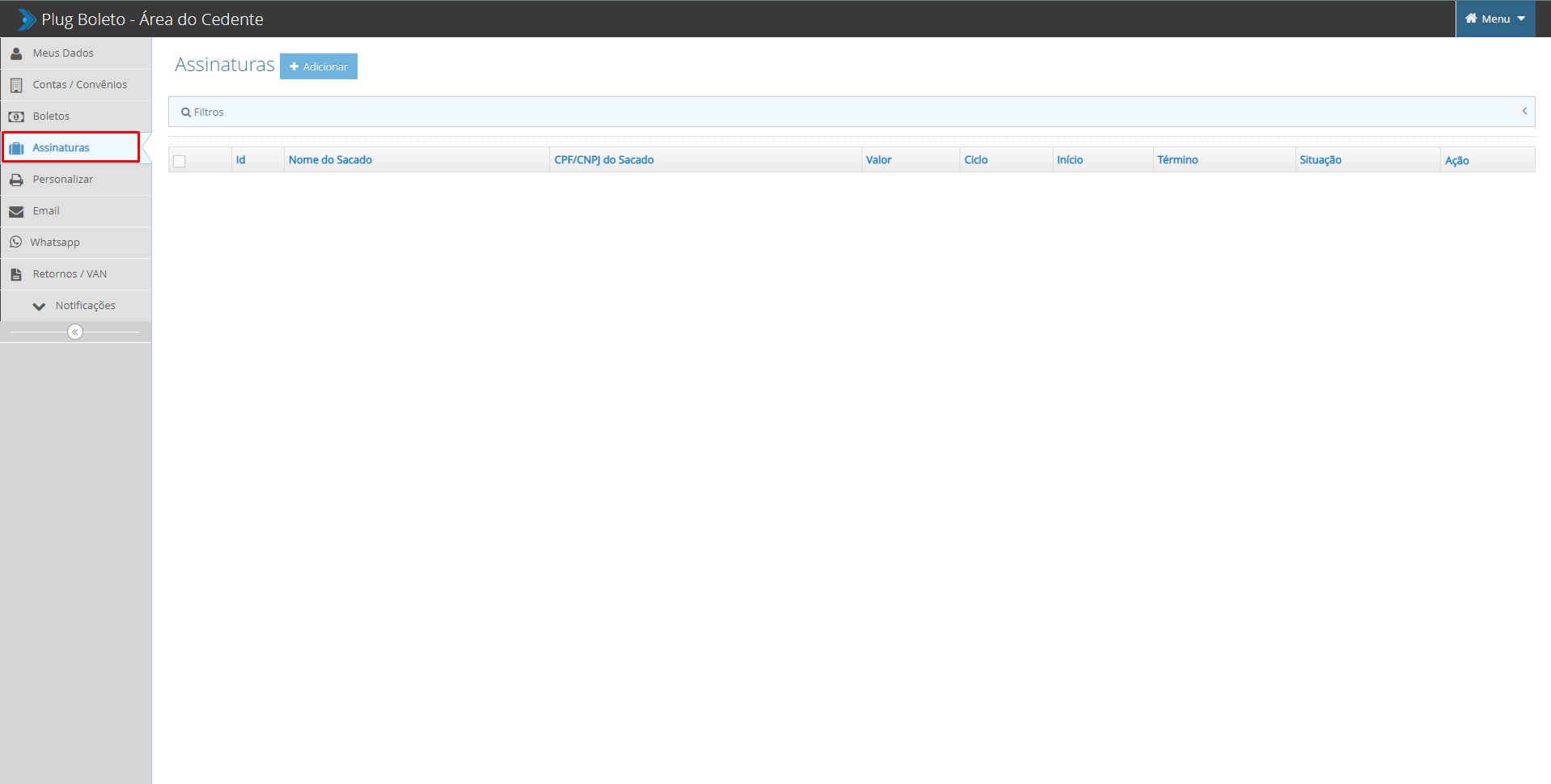
Task: Sort by Nome do Sacado column
Action: click(330, 159)
